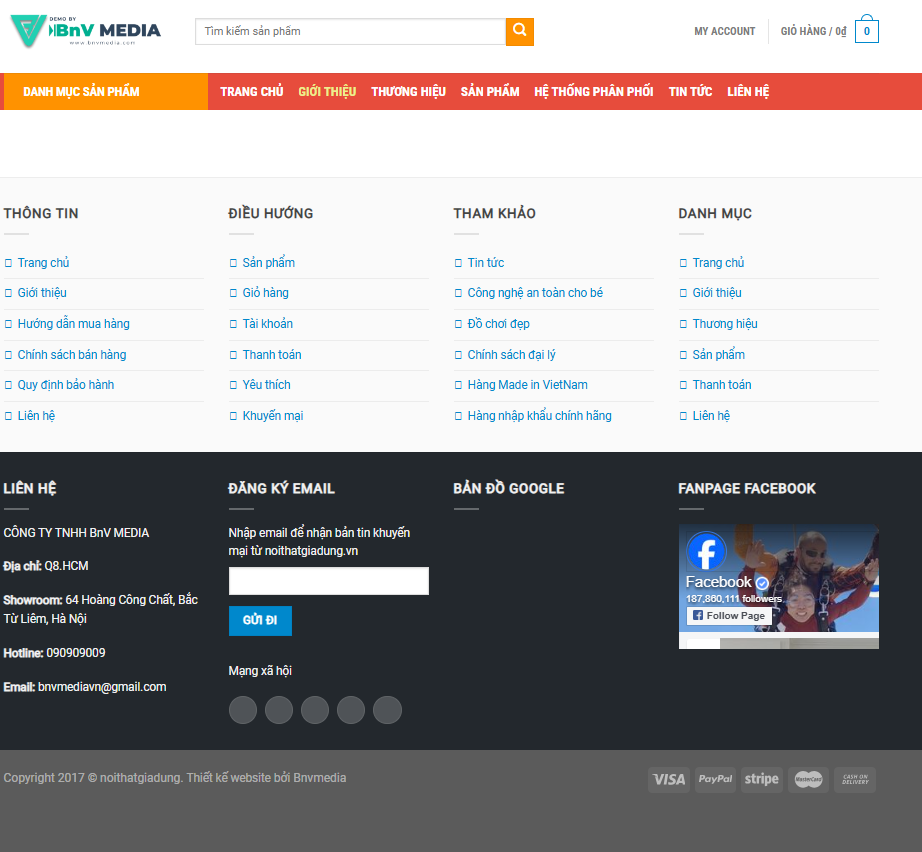Click CÔNG TY TNHH BnV MEDIA text
The image size is (922, 852).
click(76, 533)
